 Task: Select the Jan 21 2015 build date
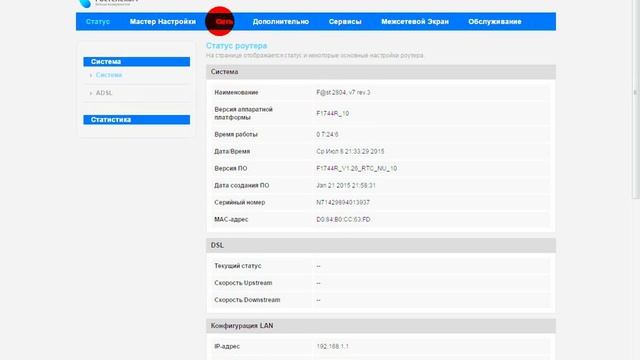(346, 185)
